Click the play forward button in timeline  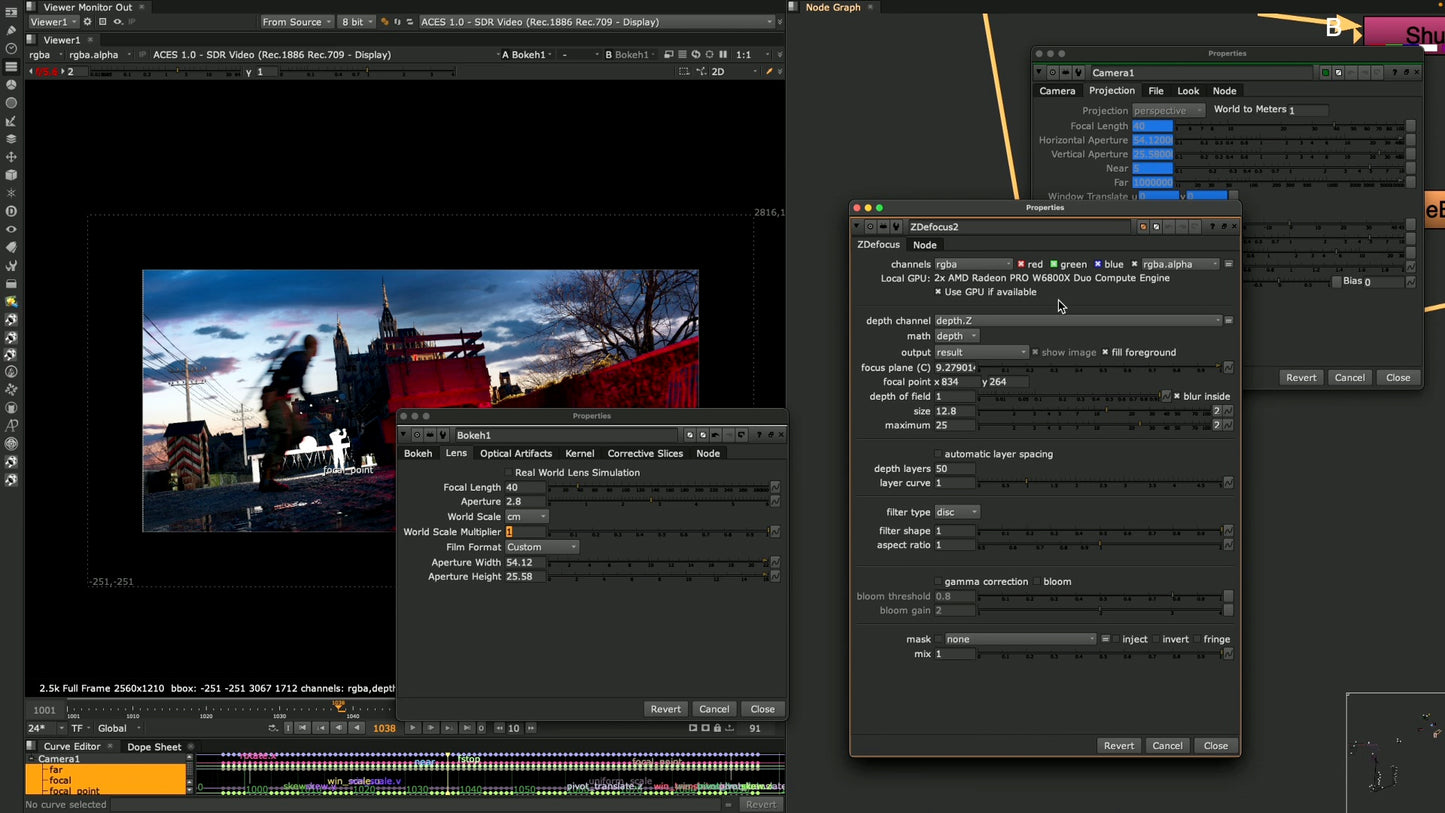[412, 728]
